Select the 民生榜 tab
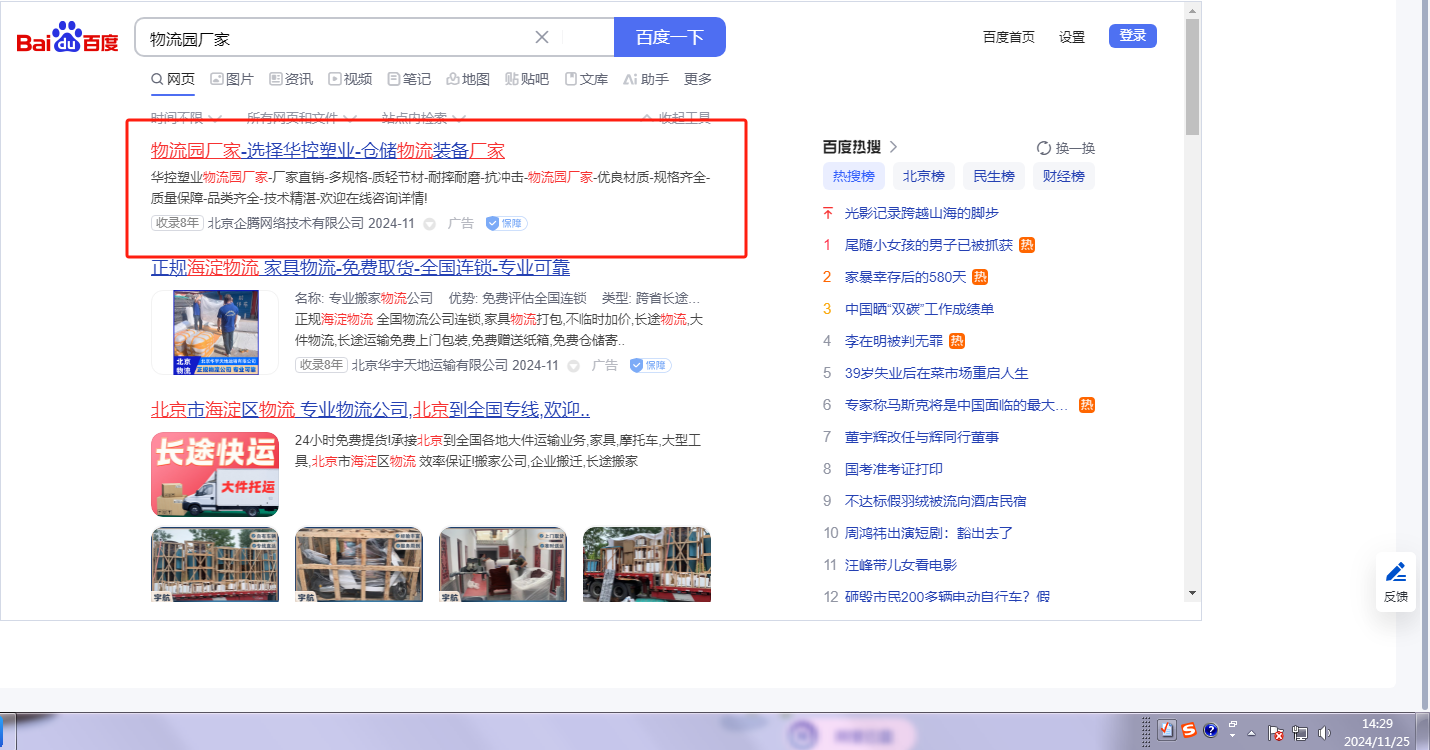The height and width of the screenshot is (750, 1430). coord(994,177)
